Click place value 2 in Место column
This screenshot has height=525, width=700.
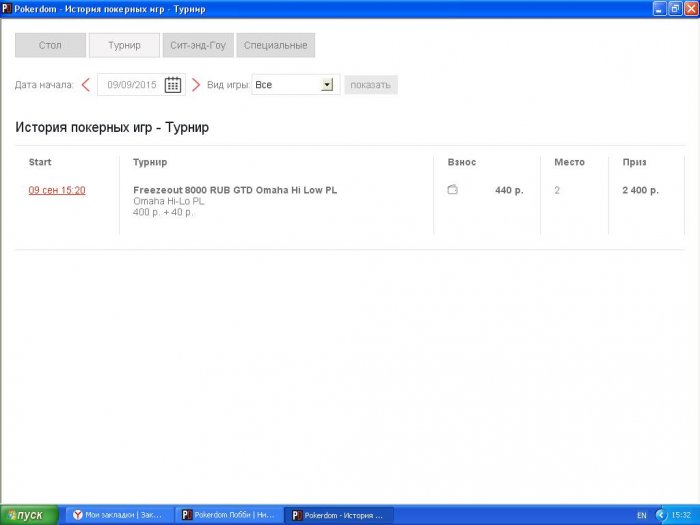click(557, 190)
